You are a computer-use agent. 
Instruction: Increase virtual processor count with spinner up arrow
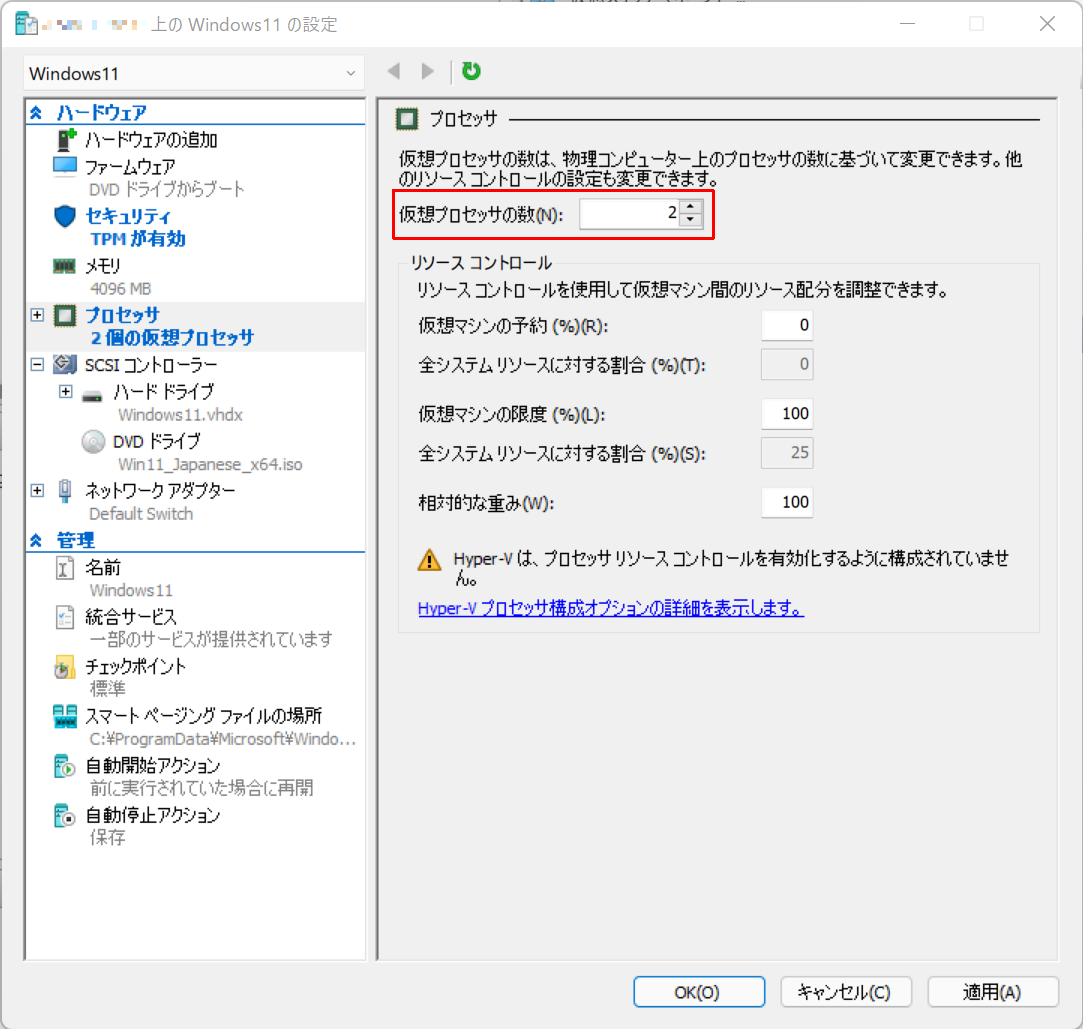coord(689,207)
